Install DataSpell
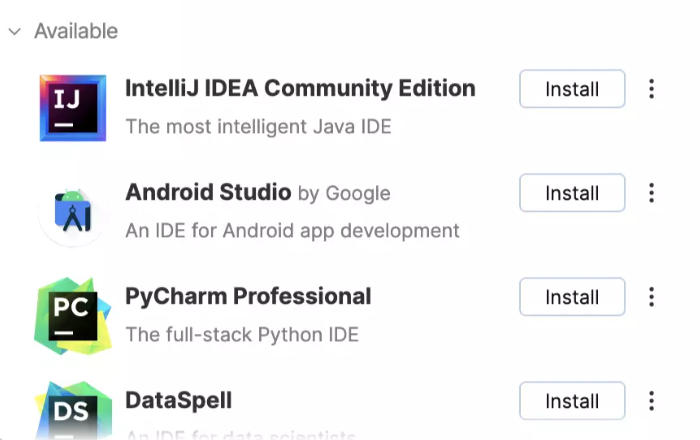 tap(572, 401)
